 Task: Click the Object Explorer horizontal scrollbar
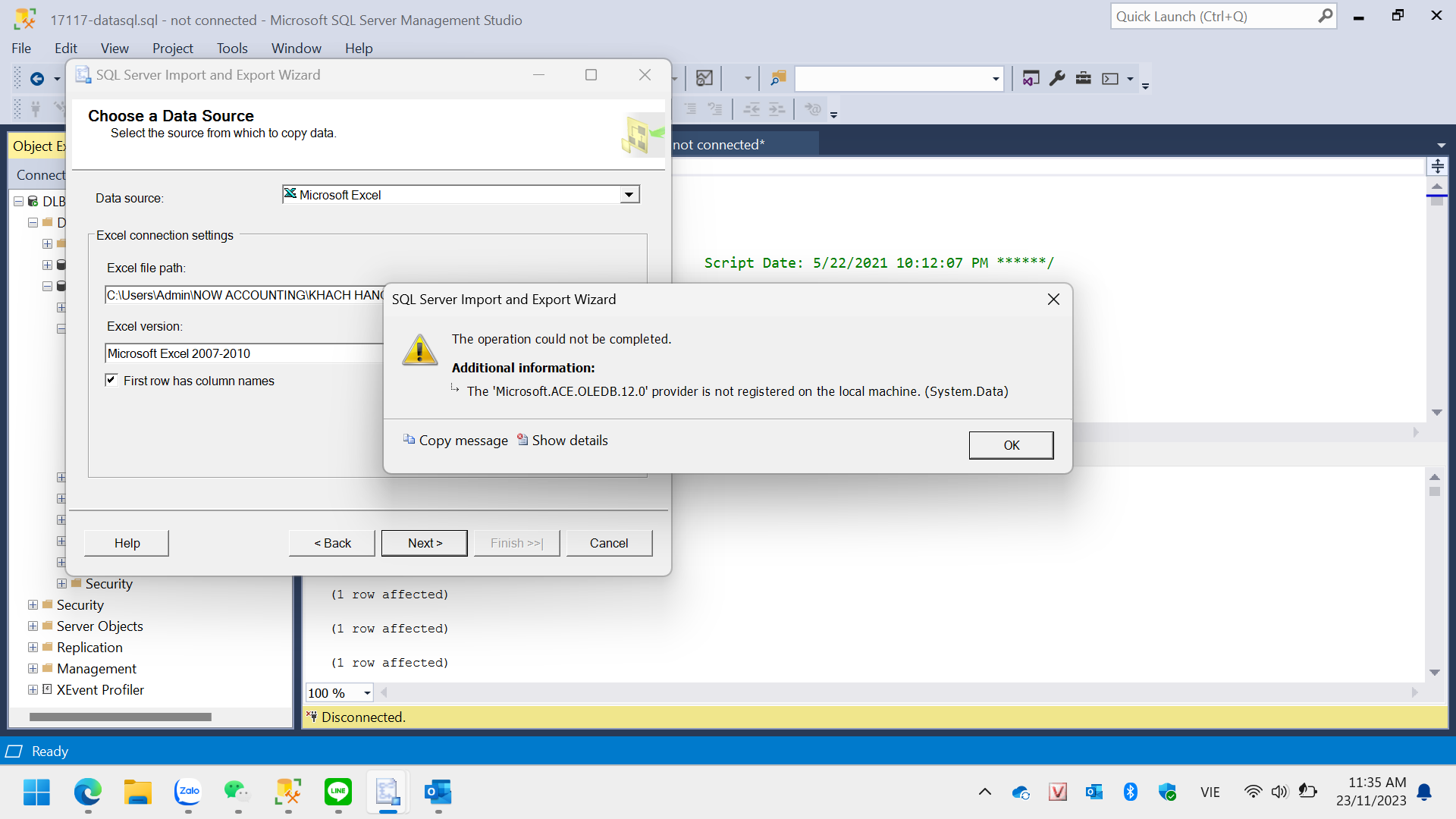pyautogui.click(x=120, y=717)
